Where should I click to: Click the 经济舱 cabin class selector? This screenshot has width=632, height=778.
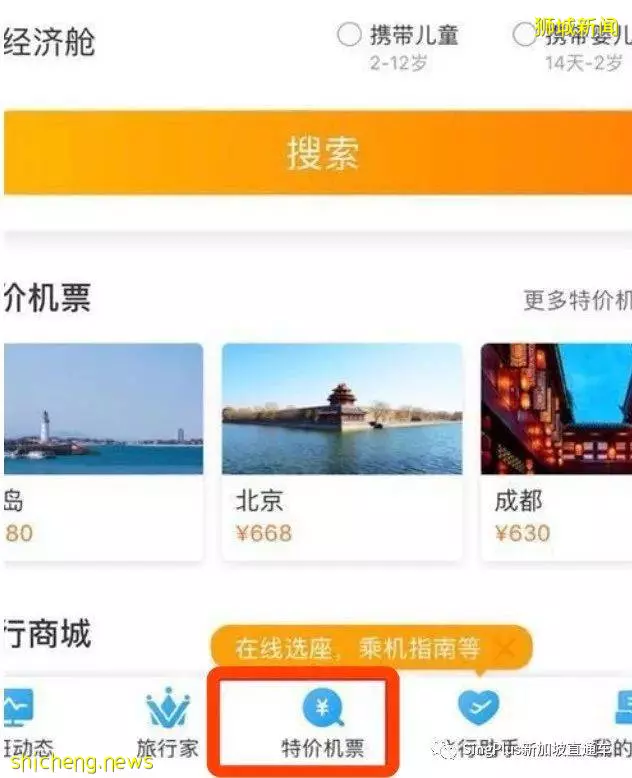49,41
